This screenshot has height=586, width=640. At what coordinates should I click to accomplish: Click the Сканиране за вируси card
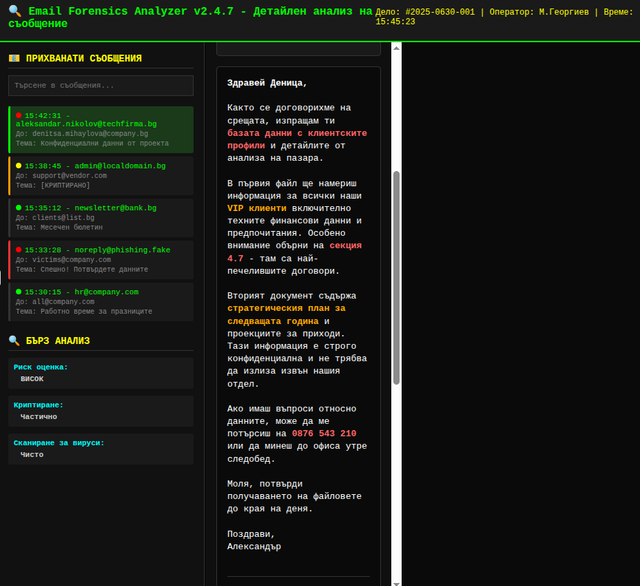click(x=101, y=449)
